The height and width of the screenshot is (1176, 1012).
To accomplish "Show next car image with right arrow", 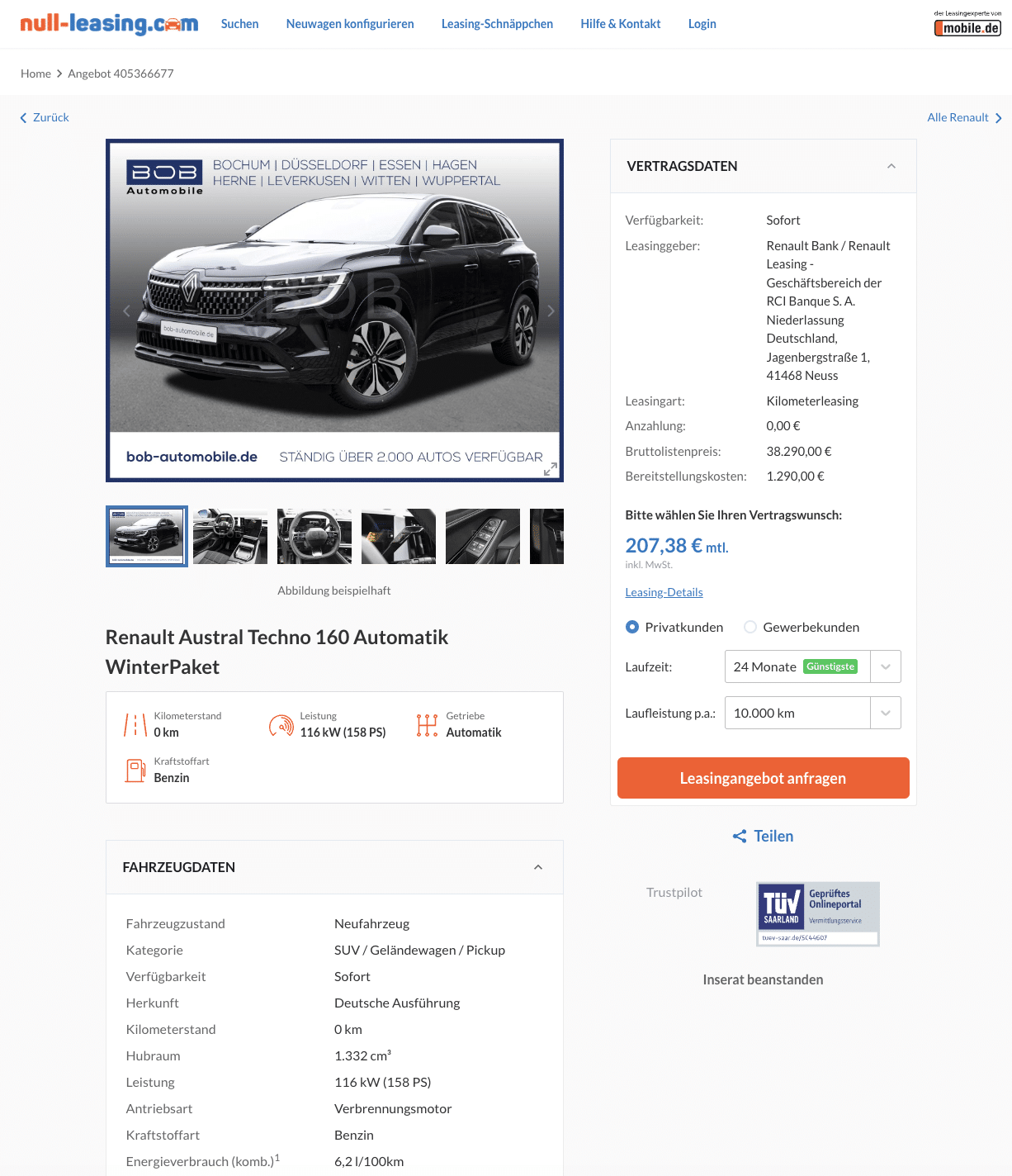I will pos(551,311).
